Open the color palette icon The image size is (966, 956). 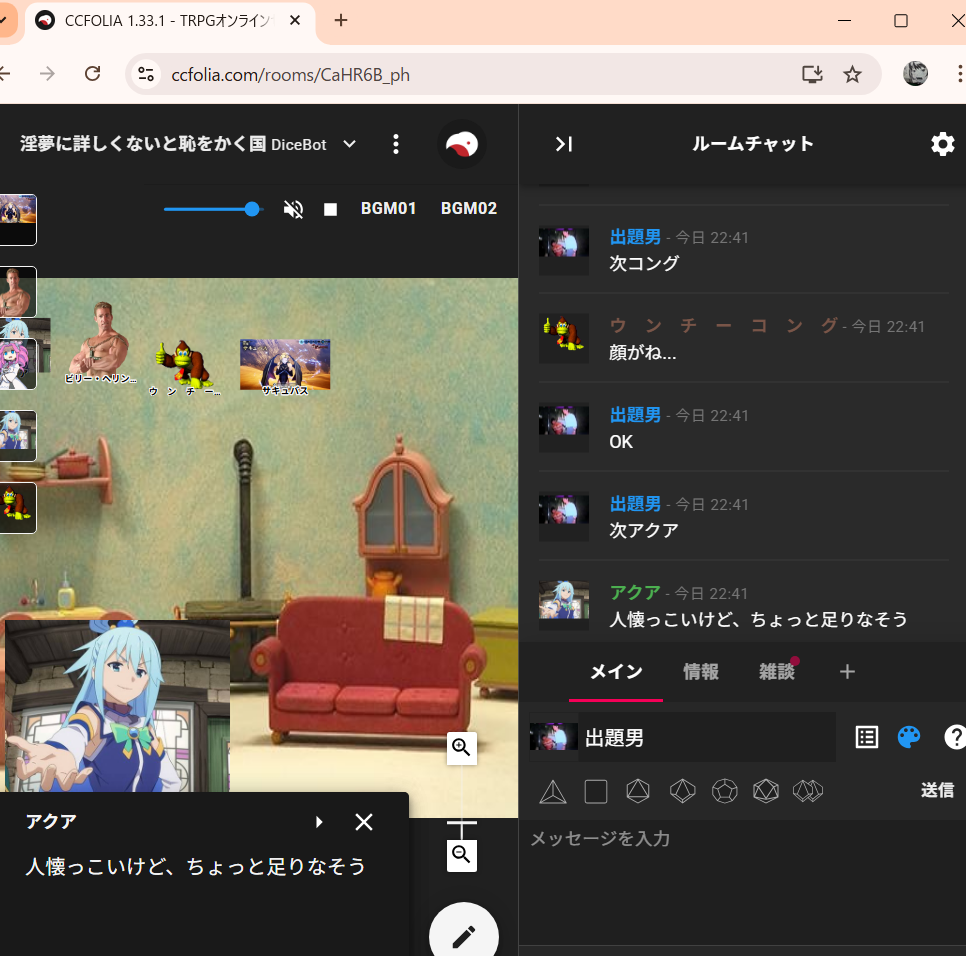click(x=909, y=737)
